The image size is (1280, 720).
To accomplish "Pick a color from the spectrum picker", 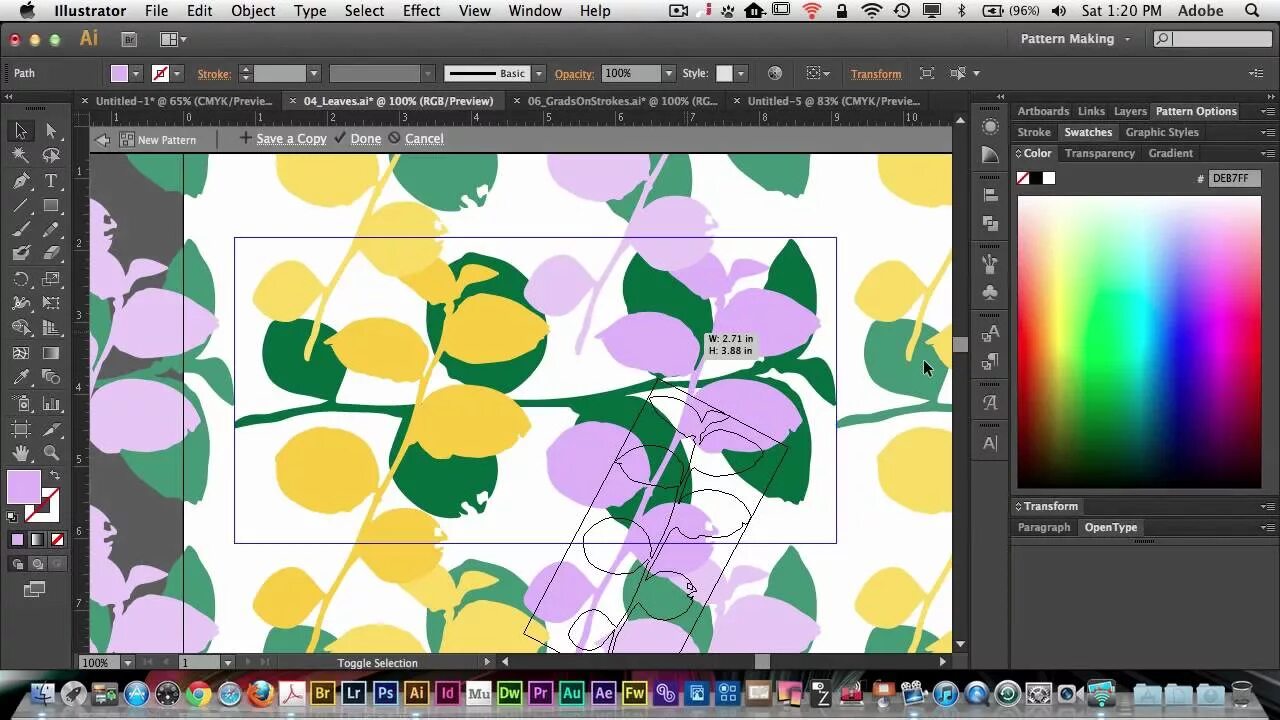I will [1139, 342].
